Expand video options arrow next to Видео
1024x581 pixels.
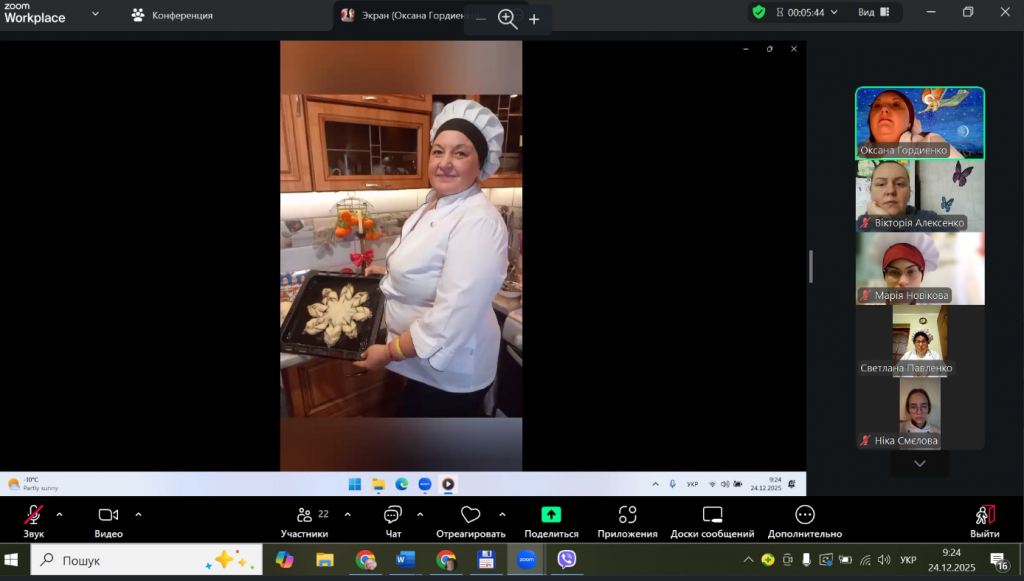[x=138, y=515]
